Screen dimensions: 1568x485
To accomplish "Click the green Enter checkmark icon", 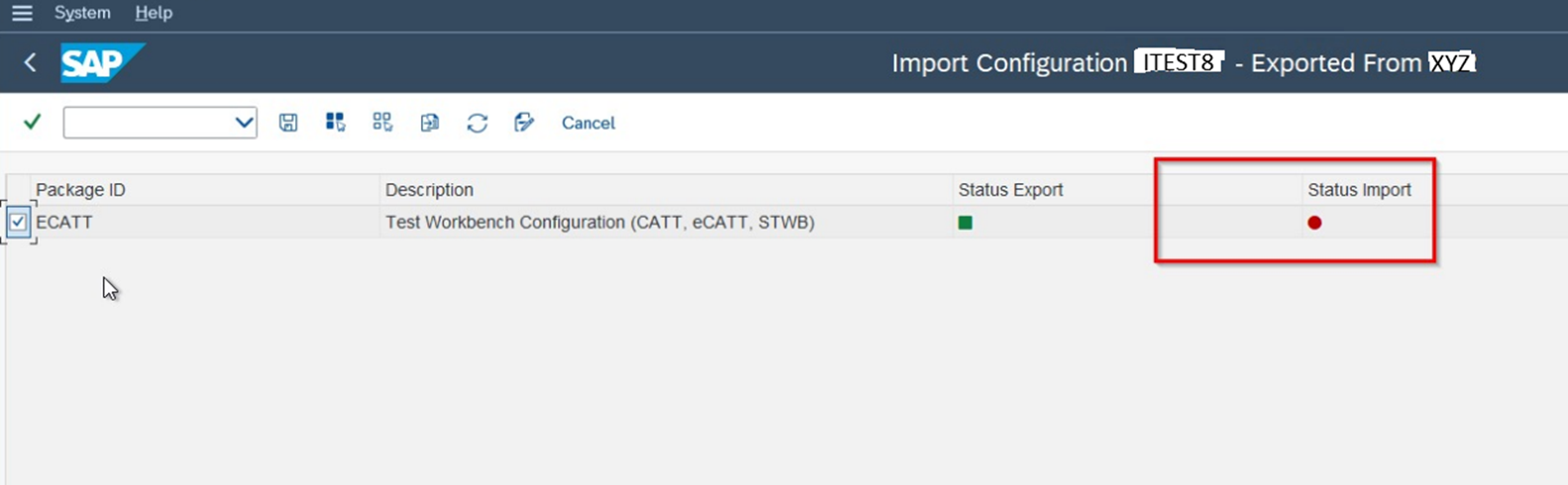I will point(32,122).
